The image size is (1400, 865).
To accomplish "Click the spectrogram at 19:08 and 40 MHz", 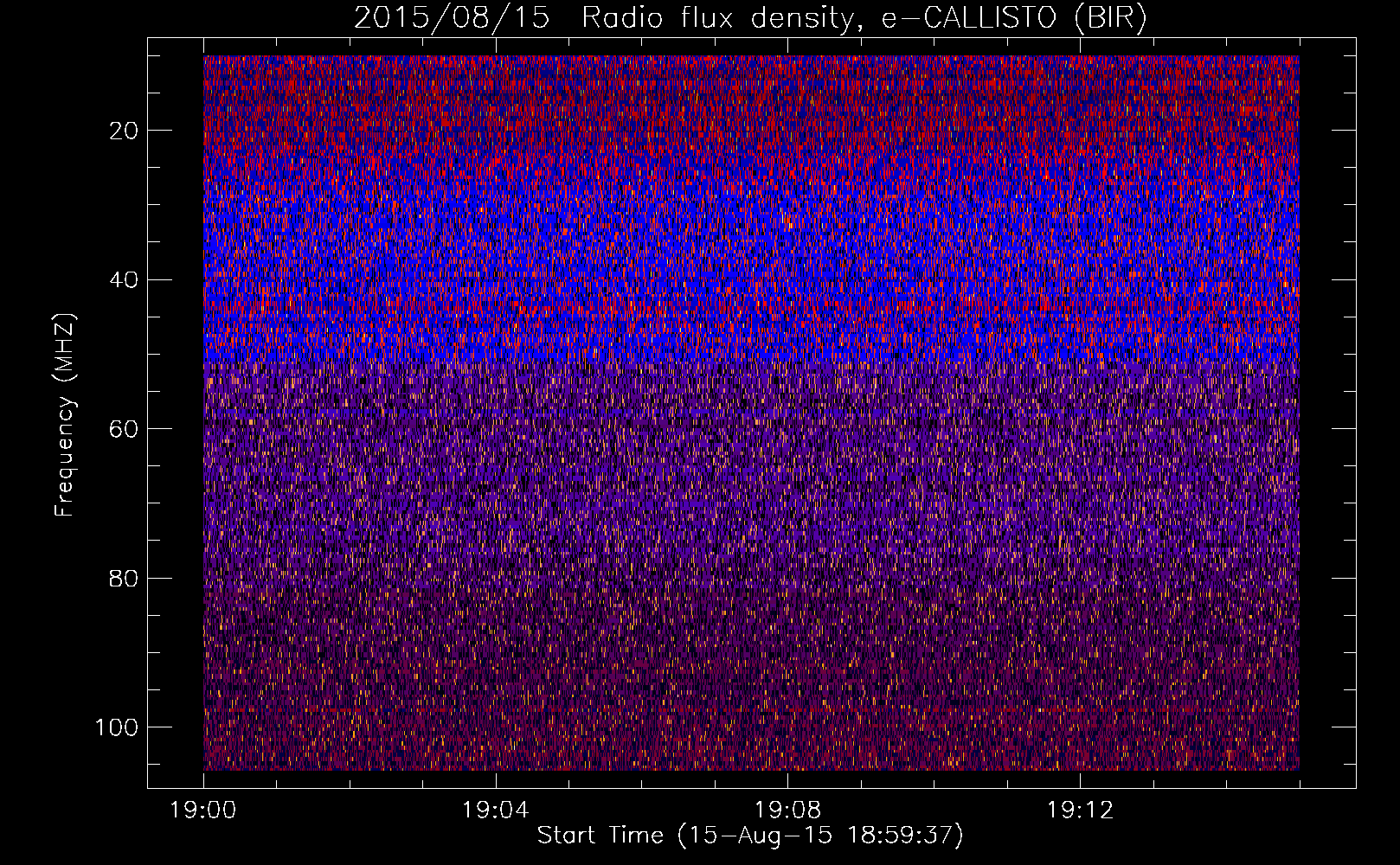I will 787,279.
